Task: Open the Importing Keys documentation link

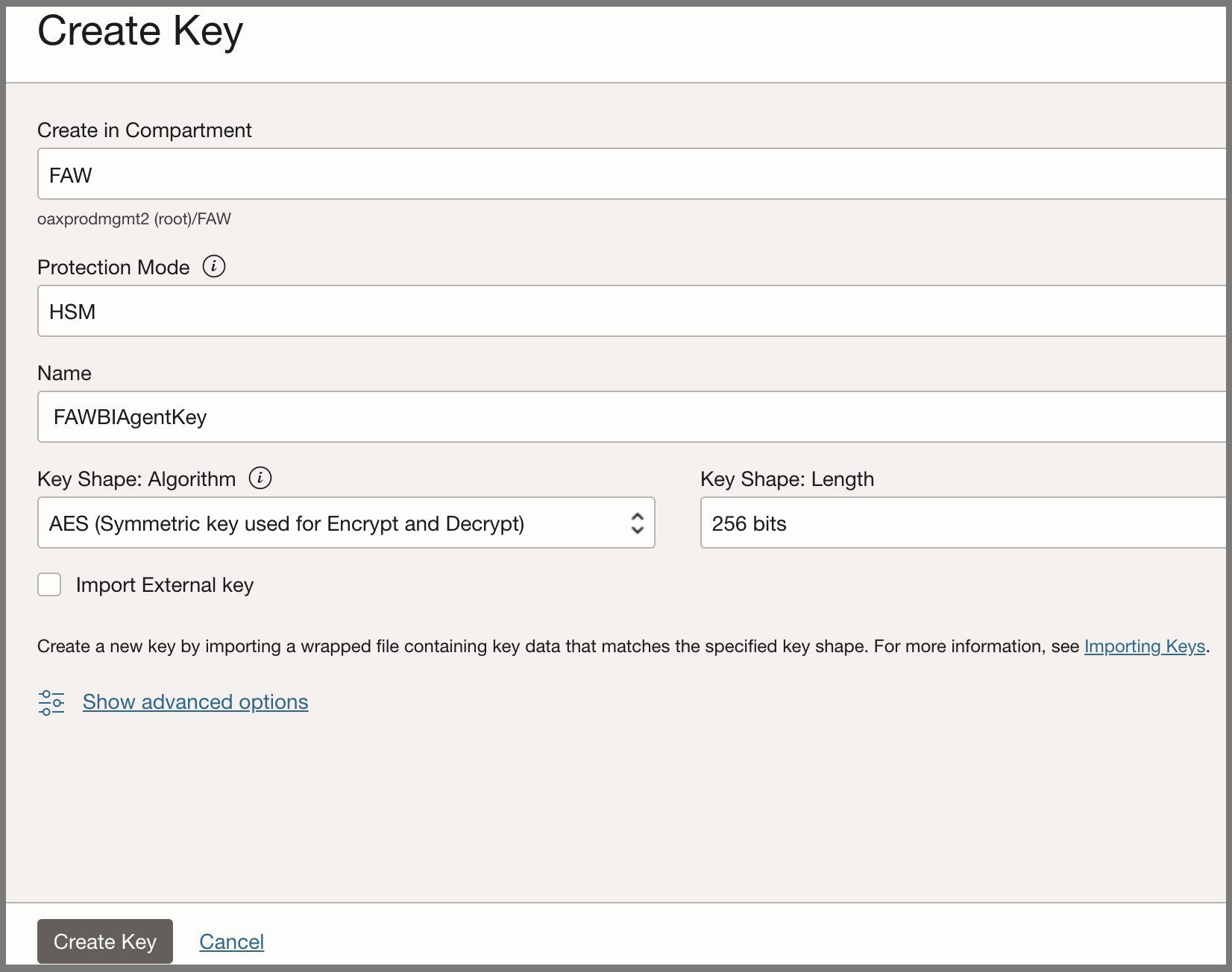Action: pos(1145,646)
